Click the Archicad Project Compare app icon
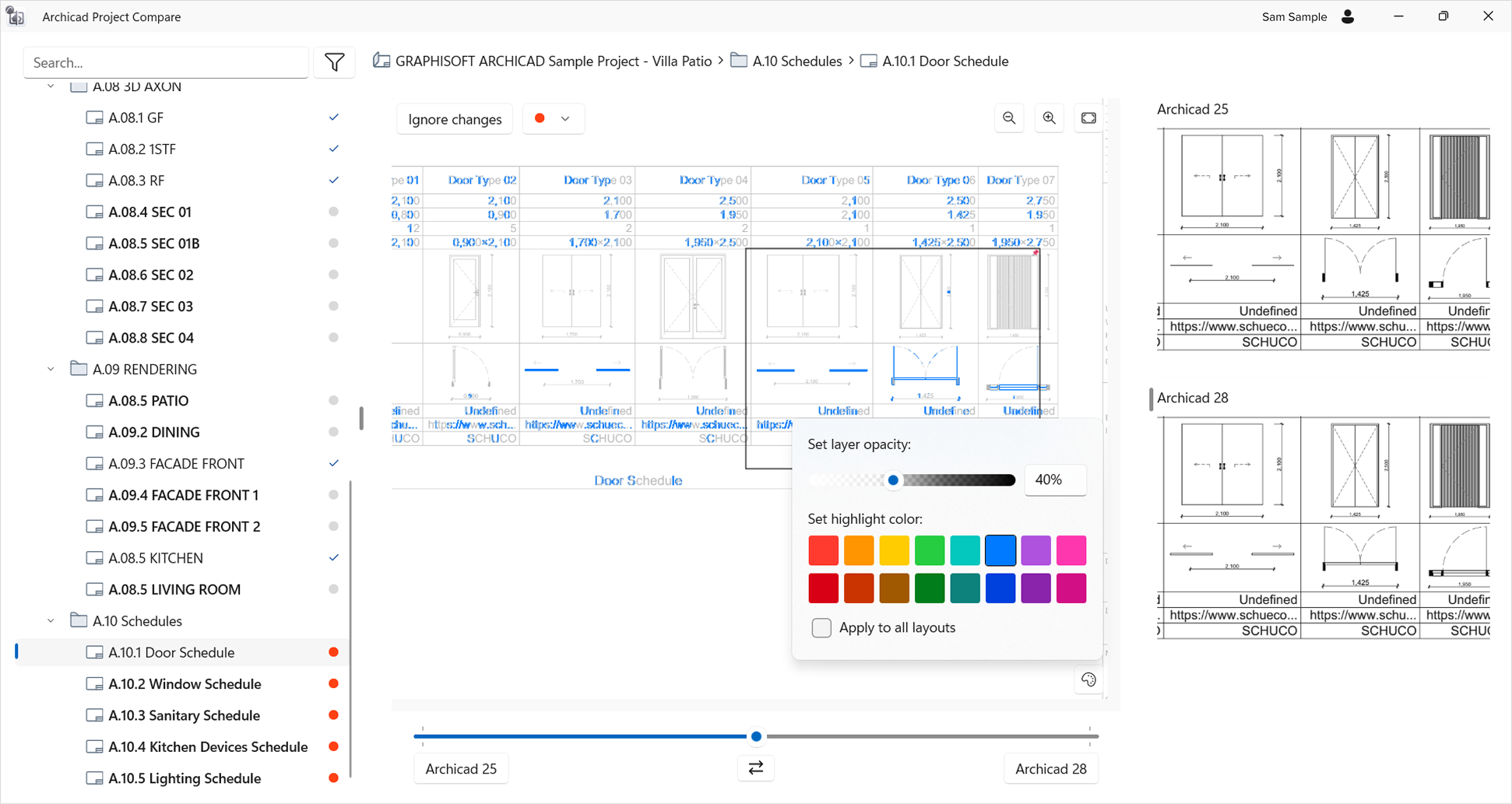Screen dimensions: 1512x804 click(x=16, y=16)
